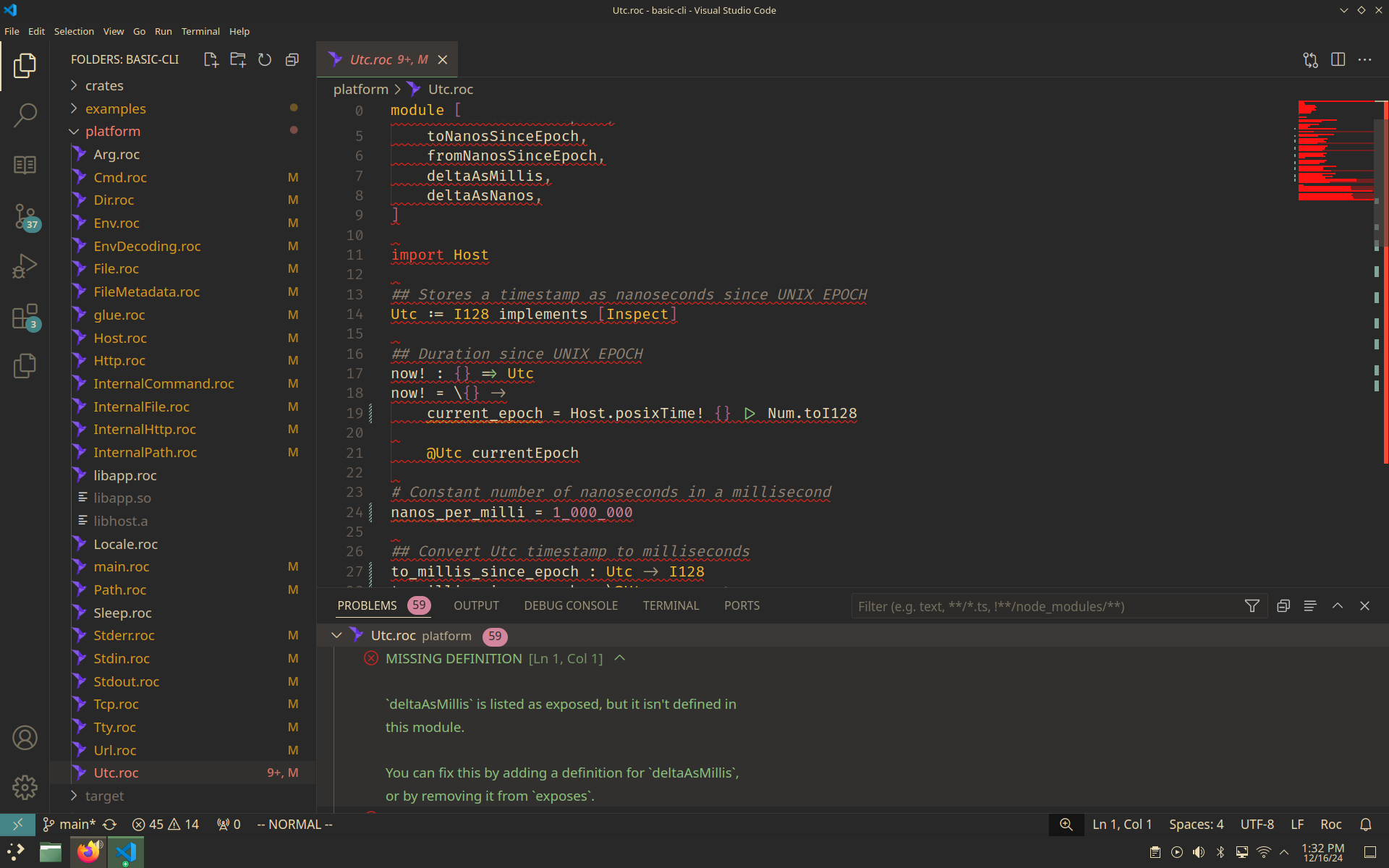
Task: Open main.roc in the file tree
Action: click(x=121, y=566)
